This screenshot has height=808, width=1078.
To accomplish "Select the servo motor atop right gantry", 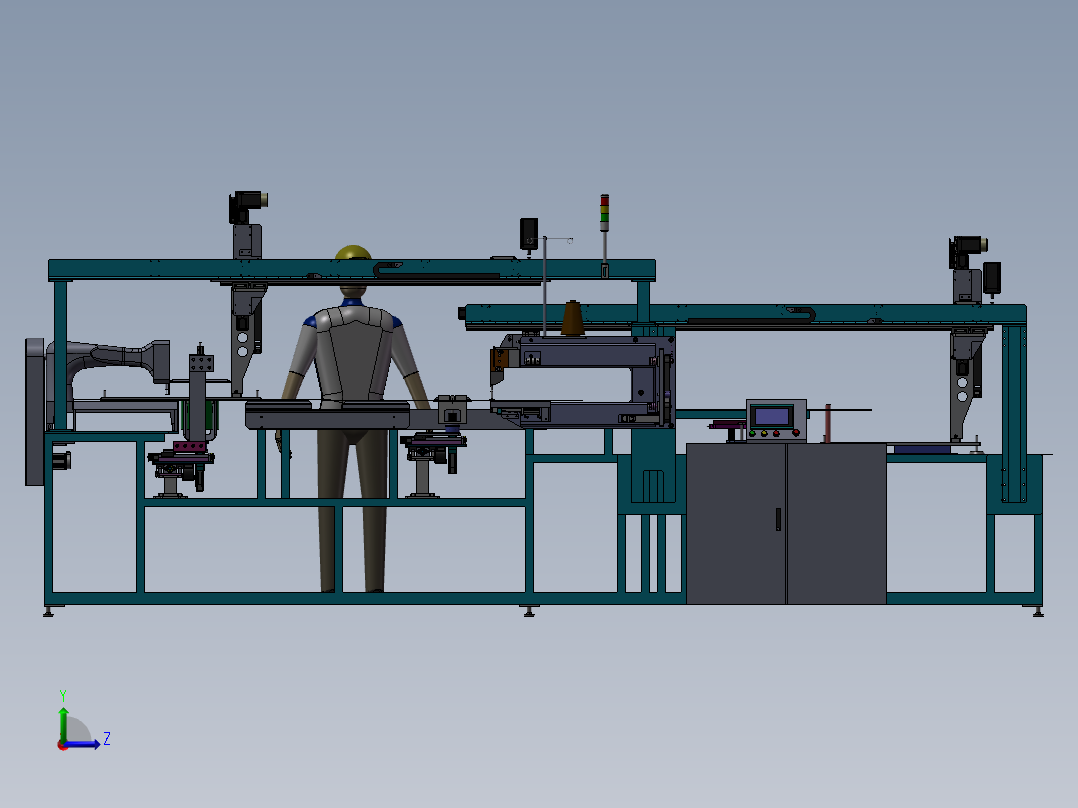I will [968, 252].
